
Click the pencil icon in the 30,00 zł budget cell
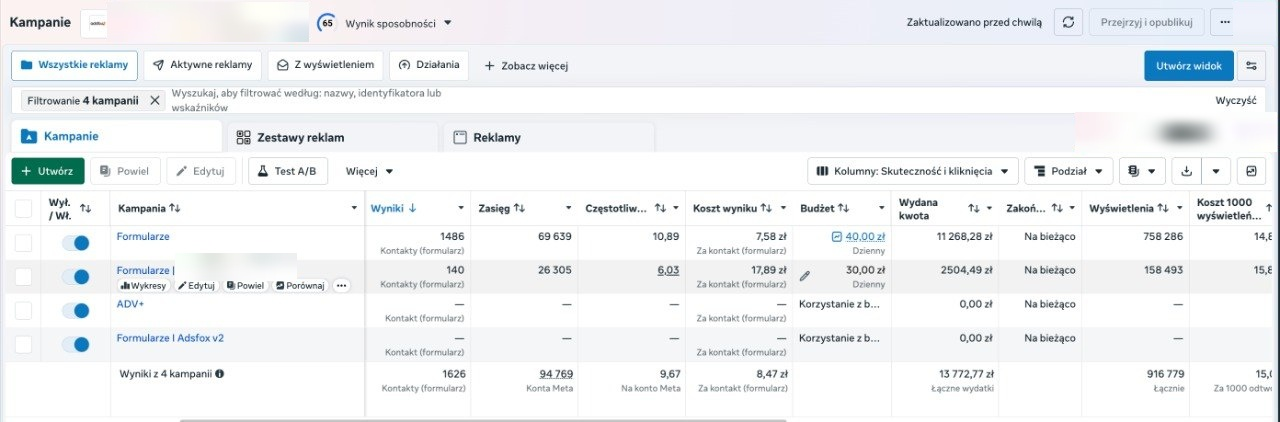(805, 276)
